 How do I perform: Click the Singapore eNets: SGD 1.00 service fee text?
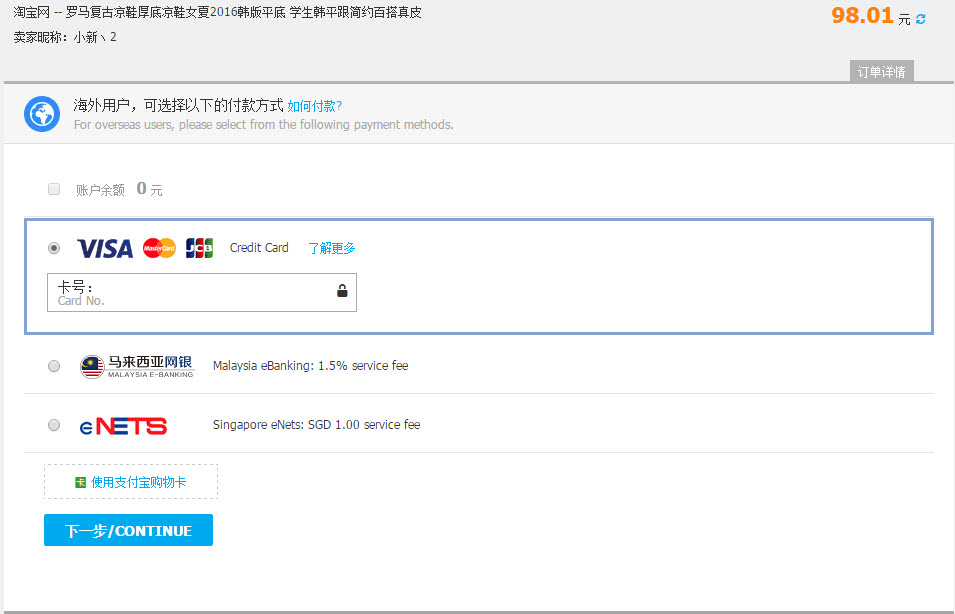pos(317,425)
